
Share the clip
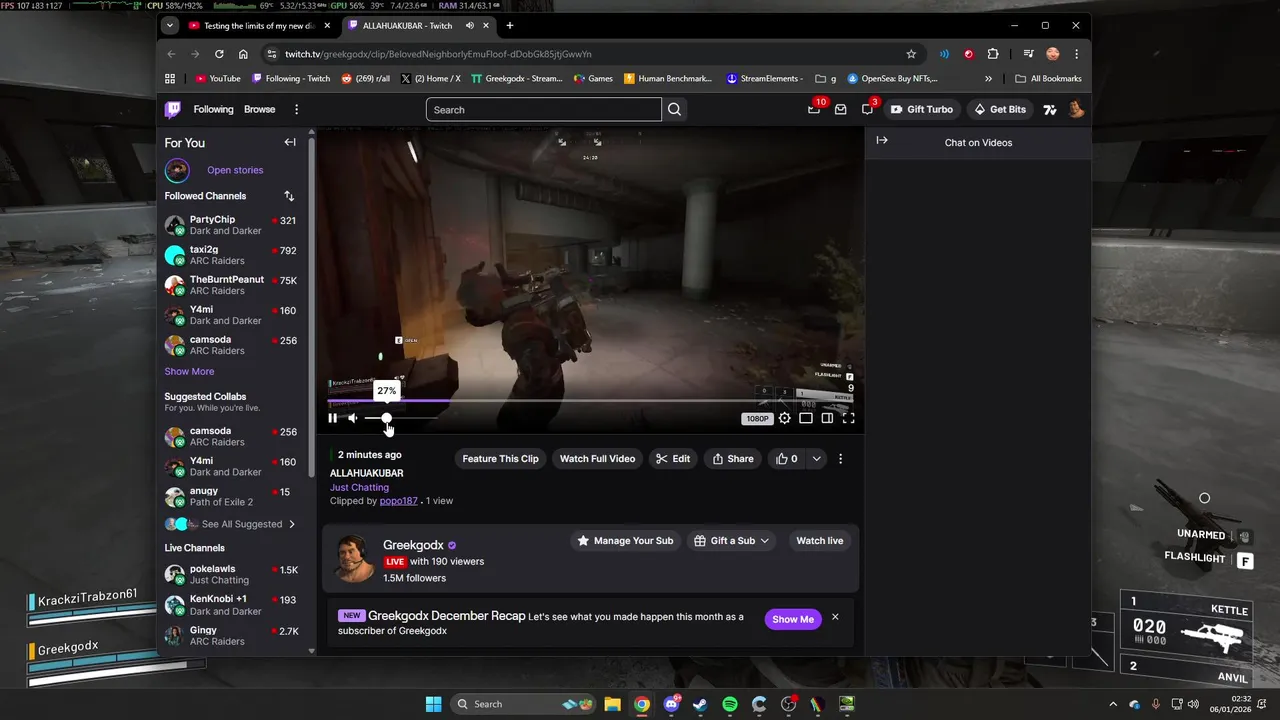pyautogui.click(x=732, y=459)
